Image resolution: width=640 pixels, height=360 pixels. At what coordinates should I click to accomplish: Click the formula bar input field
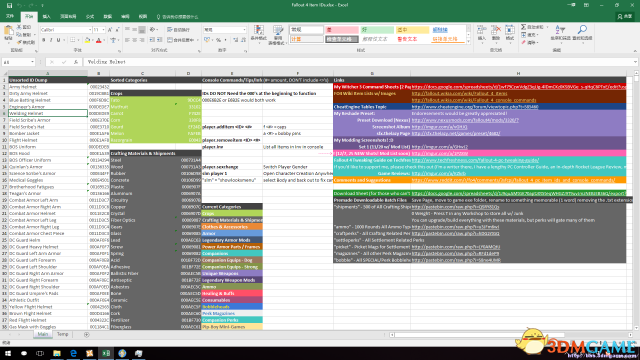pyautogui.click(x=359, y=62)
